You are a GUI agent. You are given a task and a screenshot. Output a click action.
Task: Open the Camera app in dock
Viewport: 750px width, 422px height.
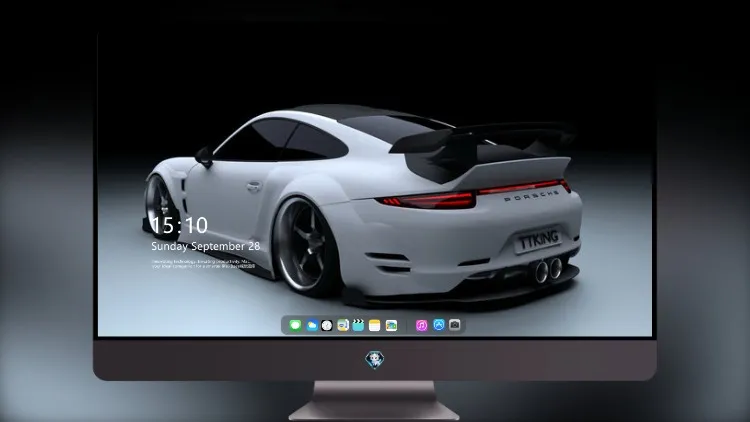click(x=455, y=325)
